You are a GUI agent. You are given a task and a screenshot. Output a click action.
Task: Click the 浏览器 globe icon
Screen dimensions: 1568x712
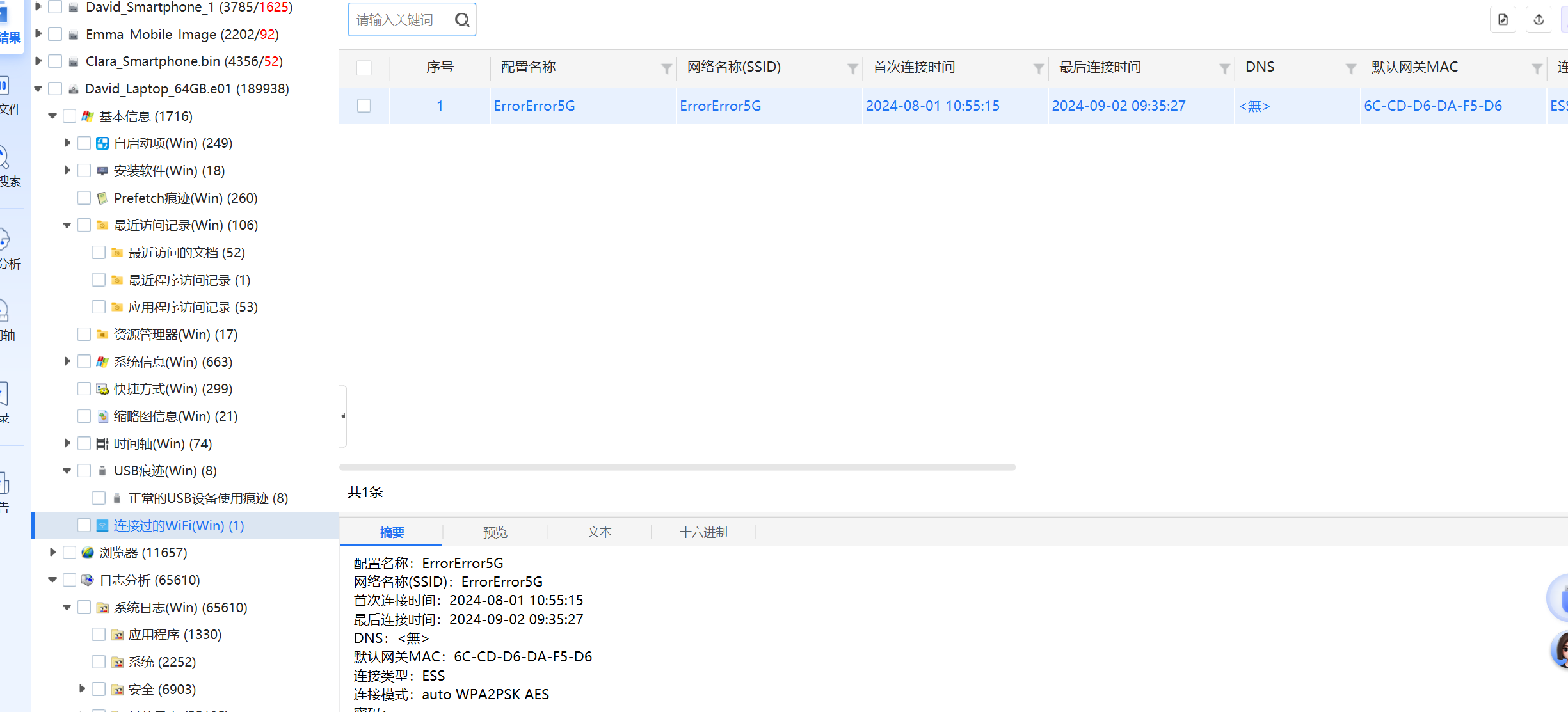point(88,553)
